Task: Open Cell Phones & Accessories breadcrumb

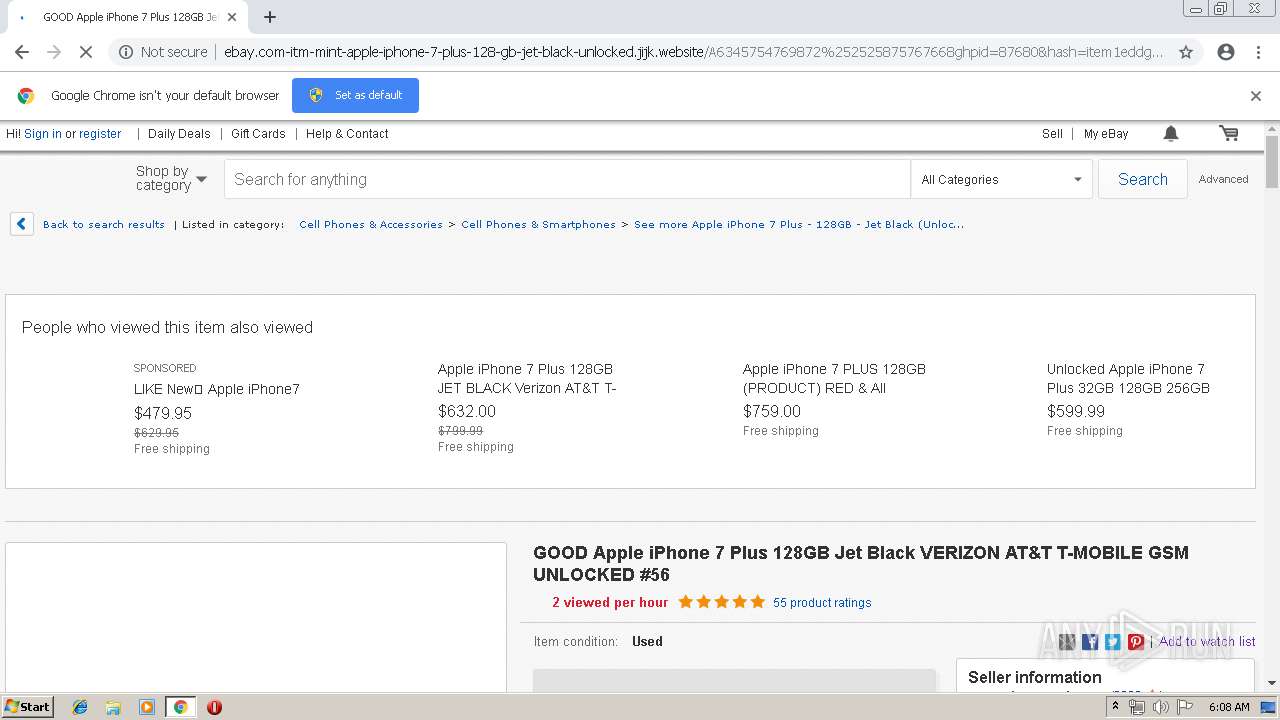Action: 371,224
